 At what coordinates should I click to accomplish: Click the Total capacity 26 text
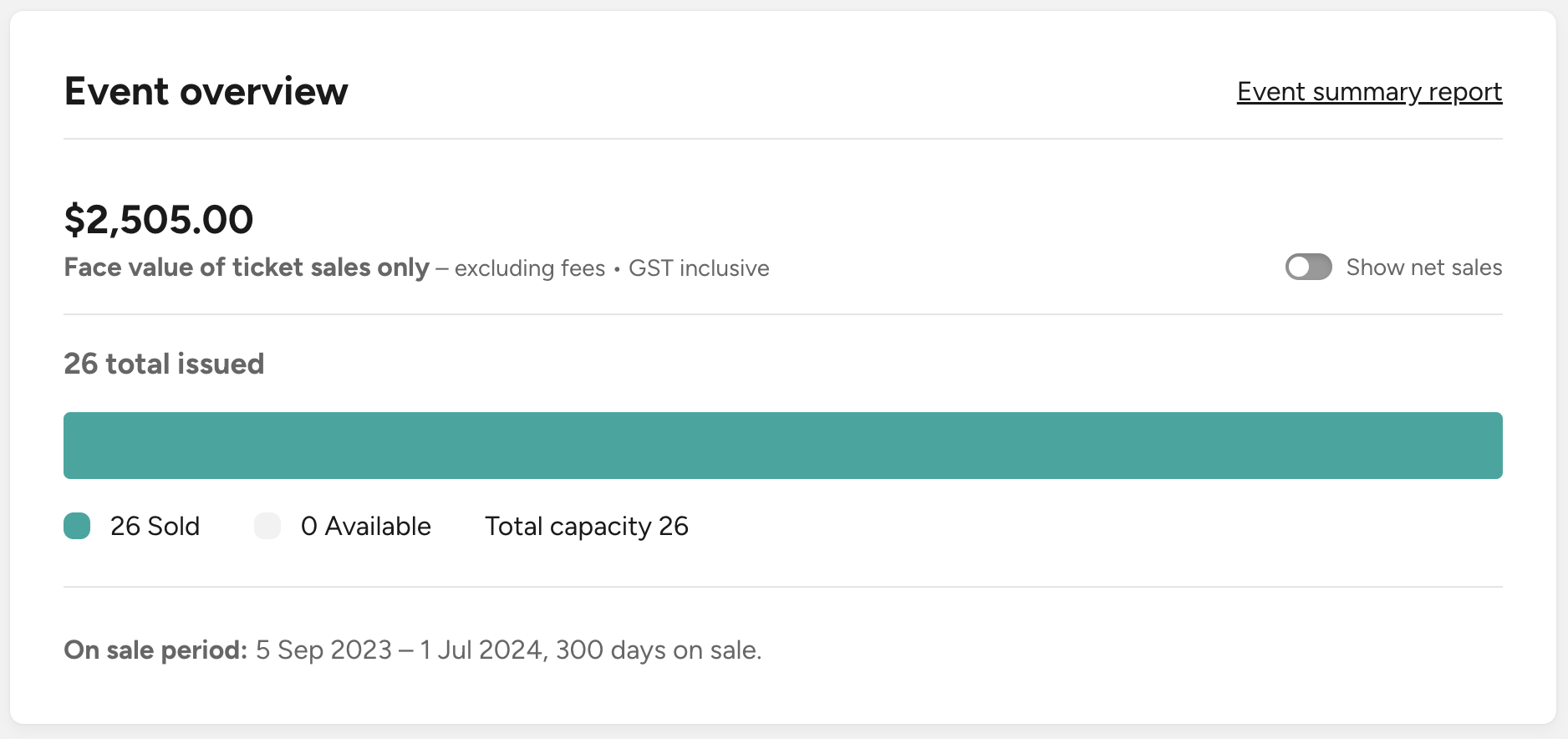pyautogui.click(x=586, y=526)
